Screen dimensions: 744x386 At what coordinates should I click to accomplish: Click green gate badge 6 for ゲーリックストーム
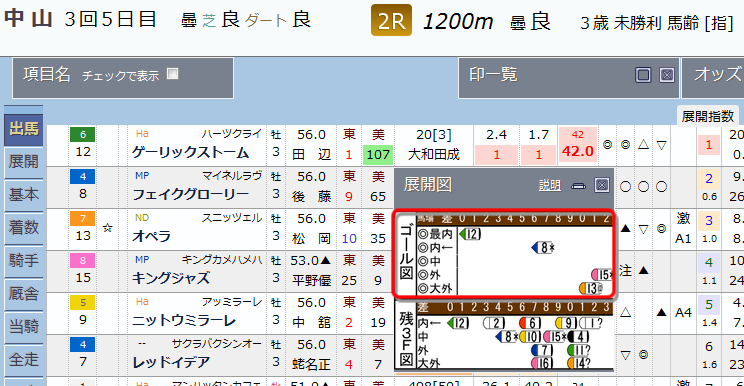(83, 135)
